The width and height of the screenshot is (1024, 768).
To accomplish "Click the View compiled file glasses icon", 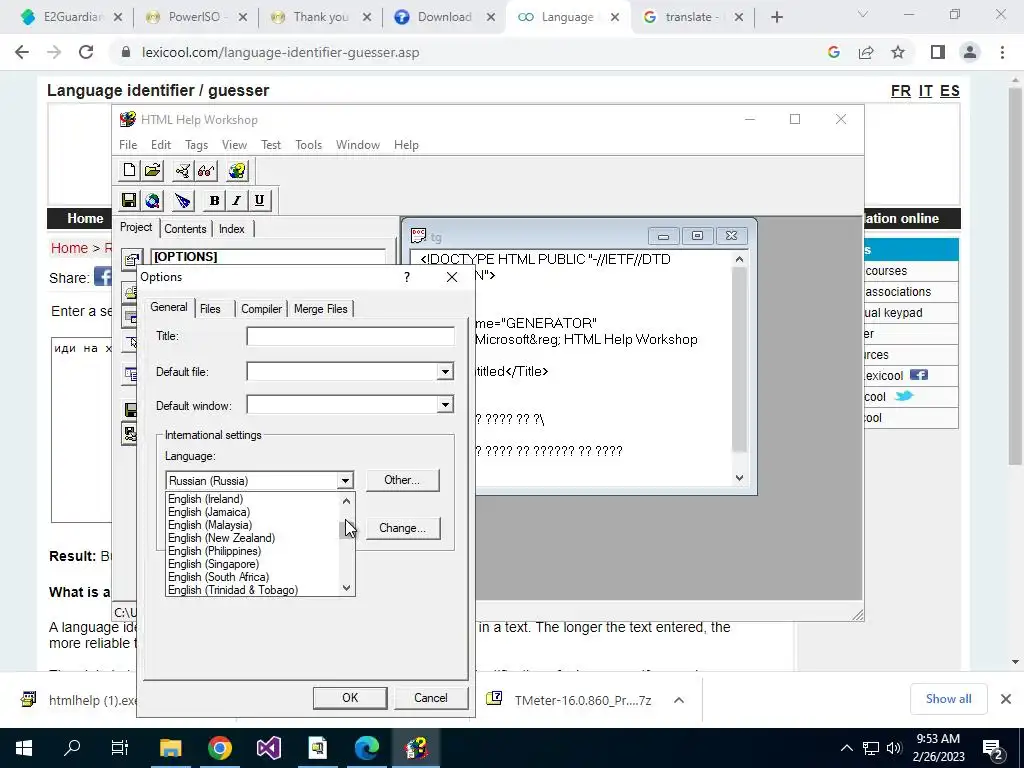I will [206, 170].
